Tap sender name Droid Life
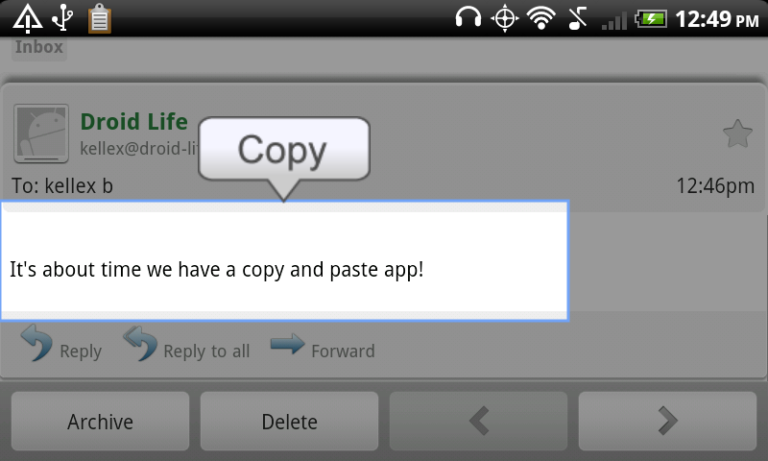This screenshot has width=768, height=461. [x=134, y=121]
